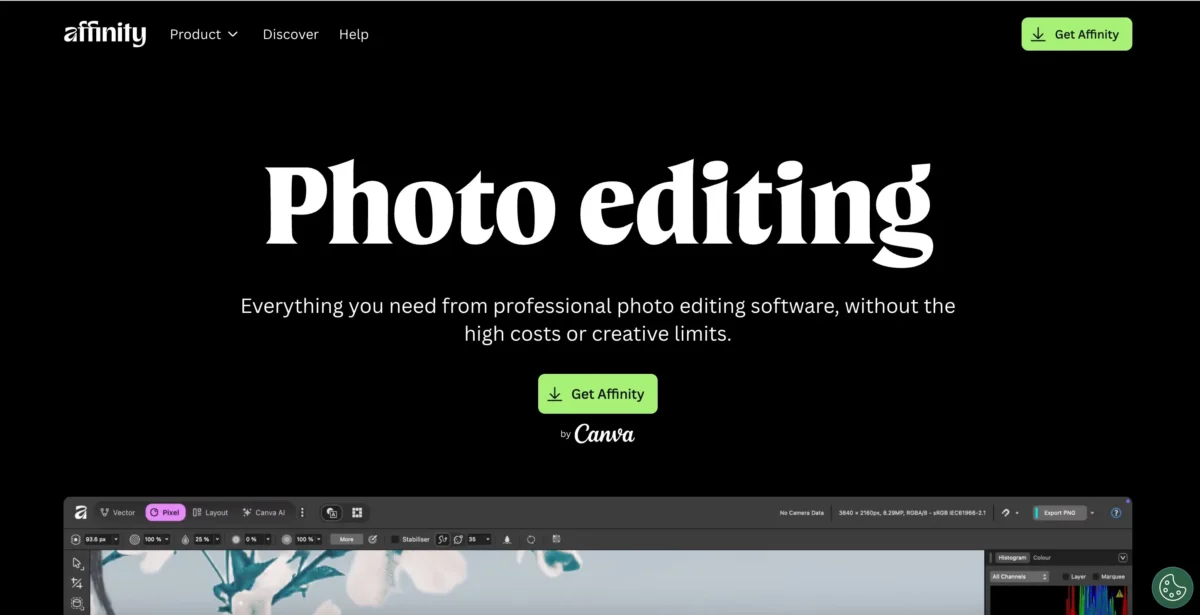Click the droplet flow icon before 25 %
This screenshot has width=1200, height=615.
pyautogui.click(x=185, y=539)
